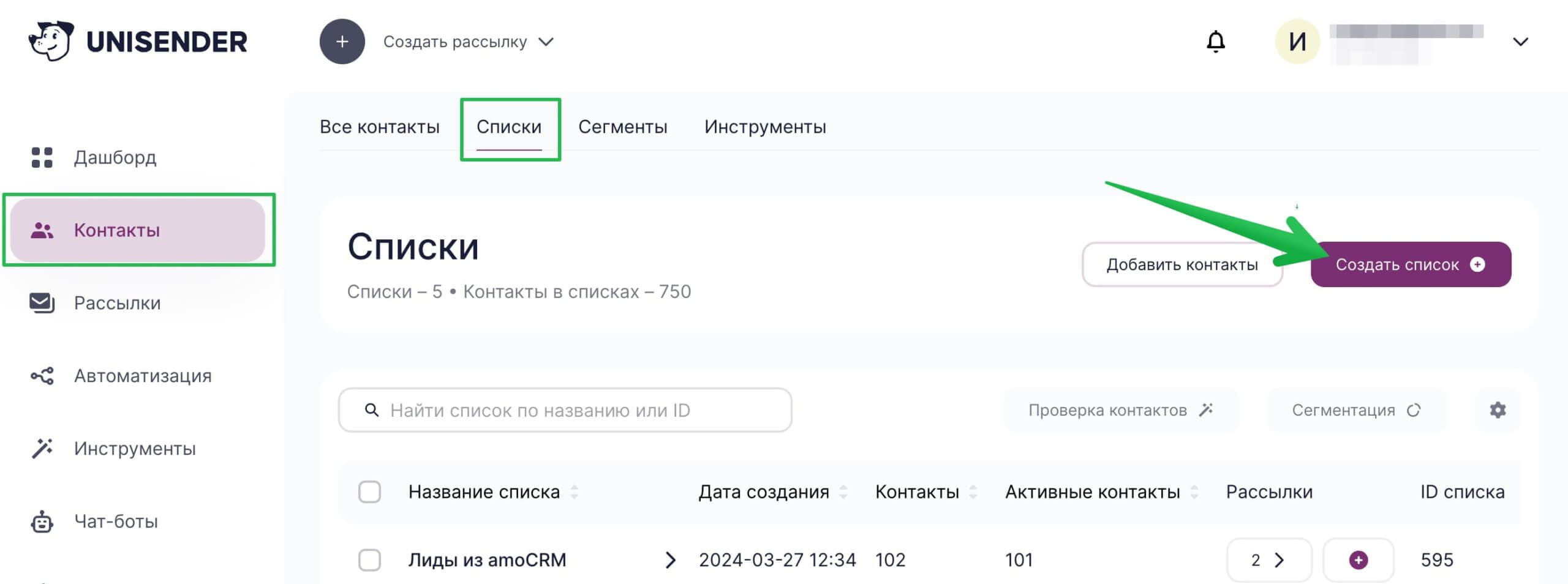This screenshot has height=584, width=1568.
Task: Click the Unisender dog logo
Action: click(x=51, y=41)
